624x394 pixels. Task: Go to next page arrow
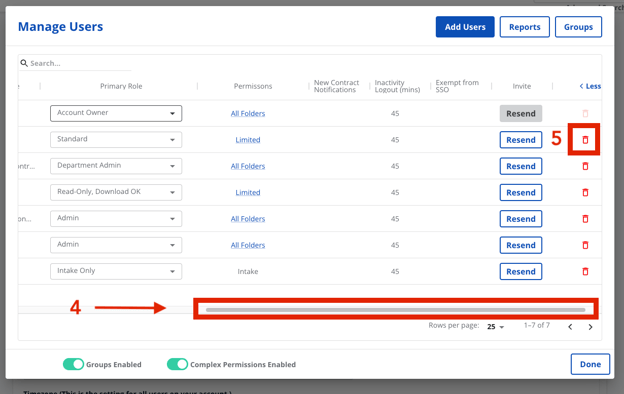pyautogui.click(x=590, y=327)
